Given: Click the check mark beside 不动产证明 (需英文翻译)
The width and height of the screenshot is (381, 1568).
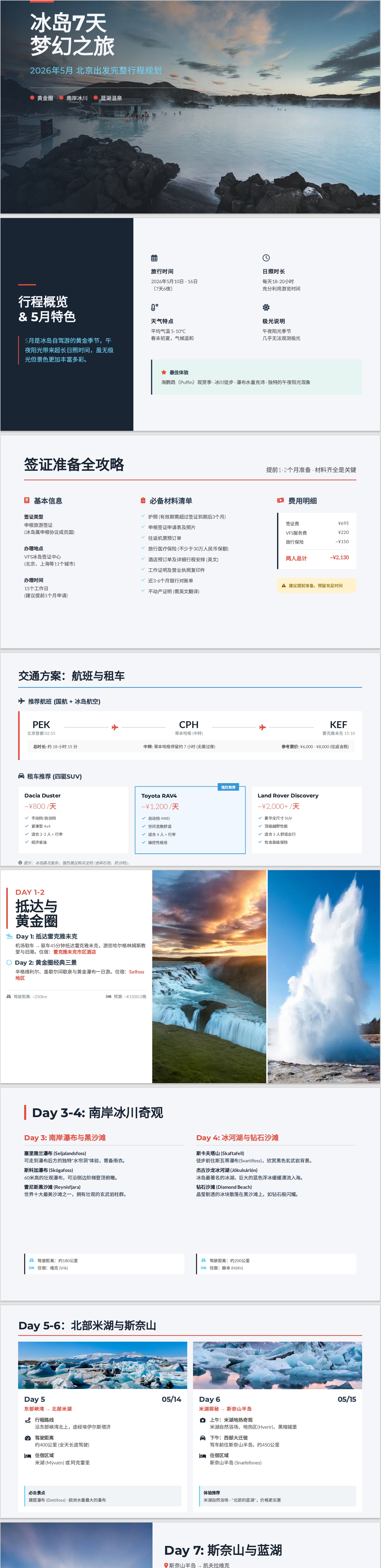Looking at the screenshot, I should coord(143,590).
